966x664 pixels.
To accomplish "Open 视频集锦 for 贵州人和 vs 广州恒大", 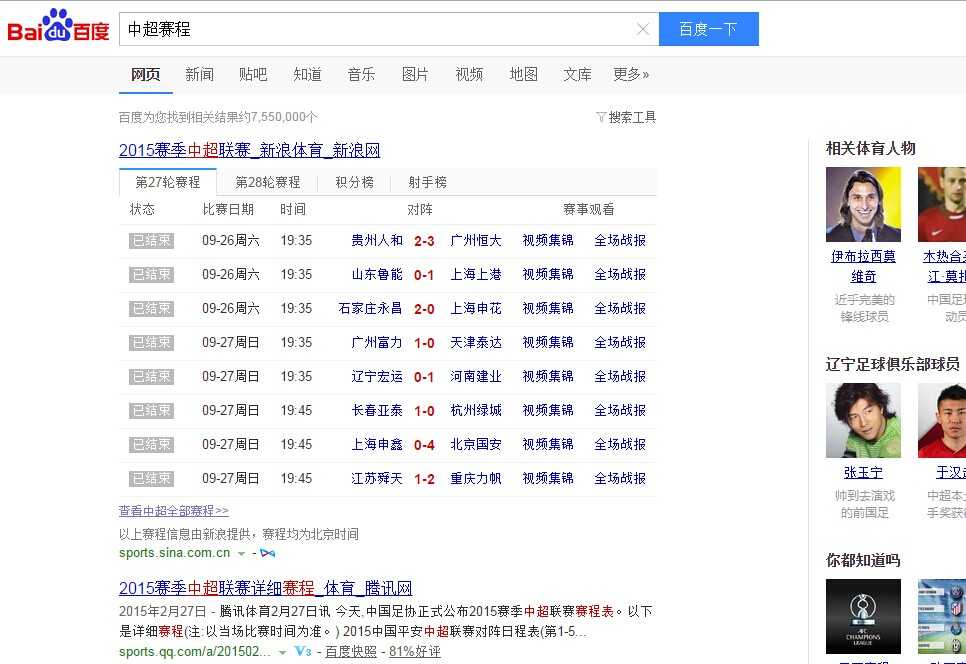I will [548, 240].
